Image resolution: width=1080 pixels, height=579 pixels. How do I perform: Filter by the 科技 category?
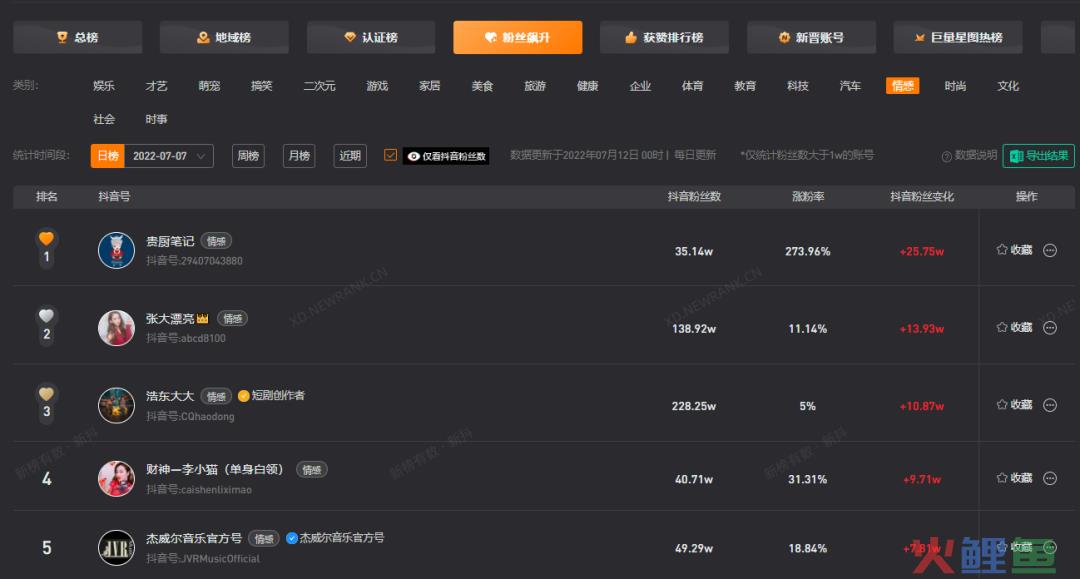[x=798, y=86]
